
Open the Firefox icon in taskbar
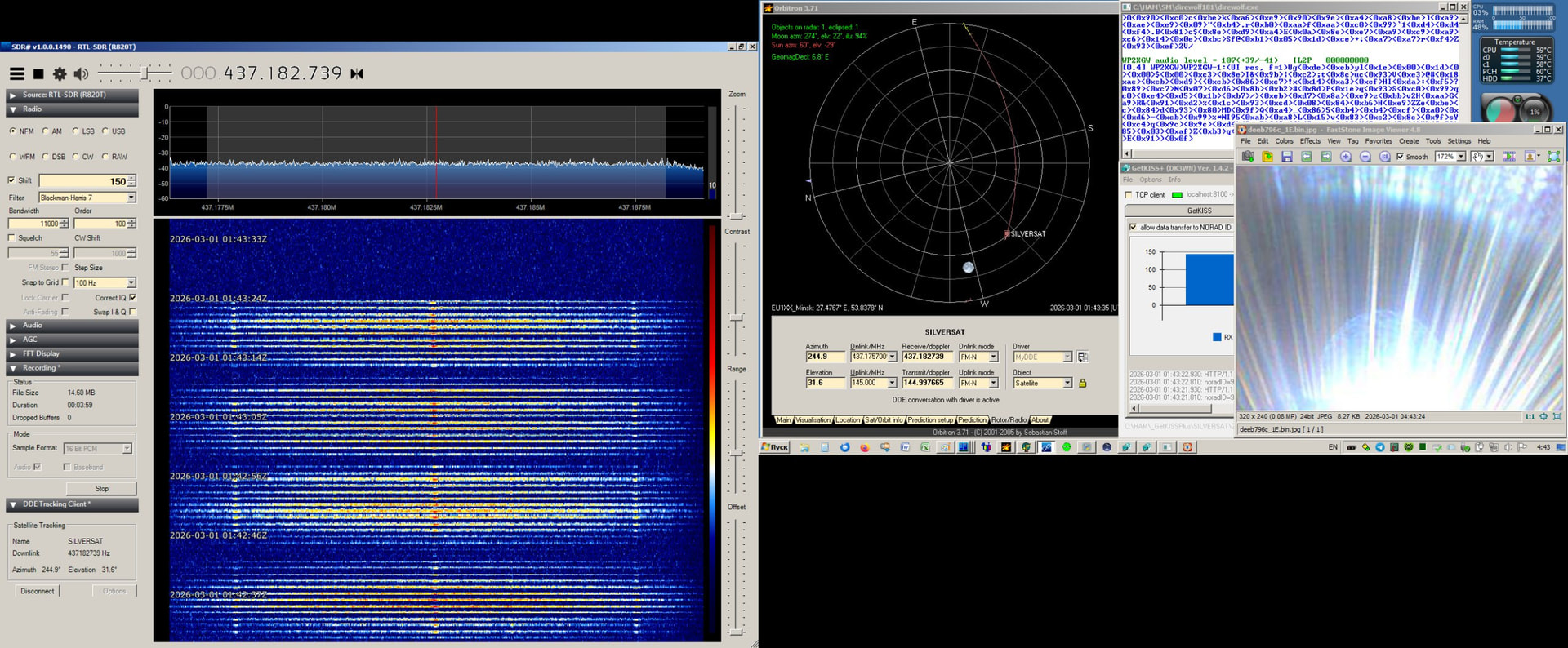click(x=865, y=447)
